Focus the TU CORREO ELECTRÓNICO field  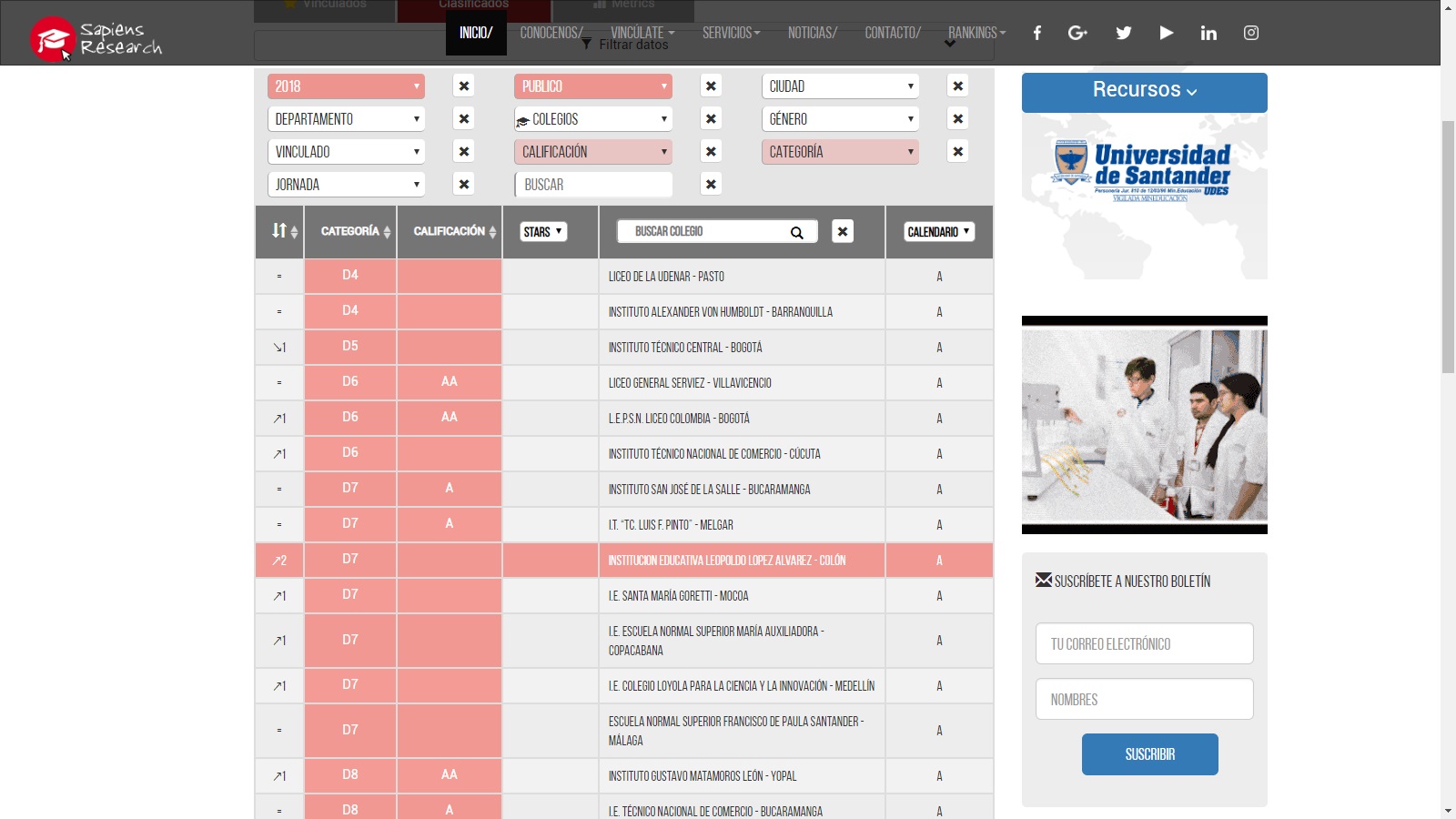pyautogui.click(x=1145, y=643)
